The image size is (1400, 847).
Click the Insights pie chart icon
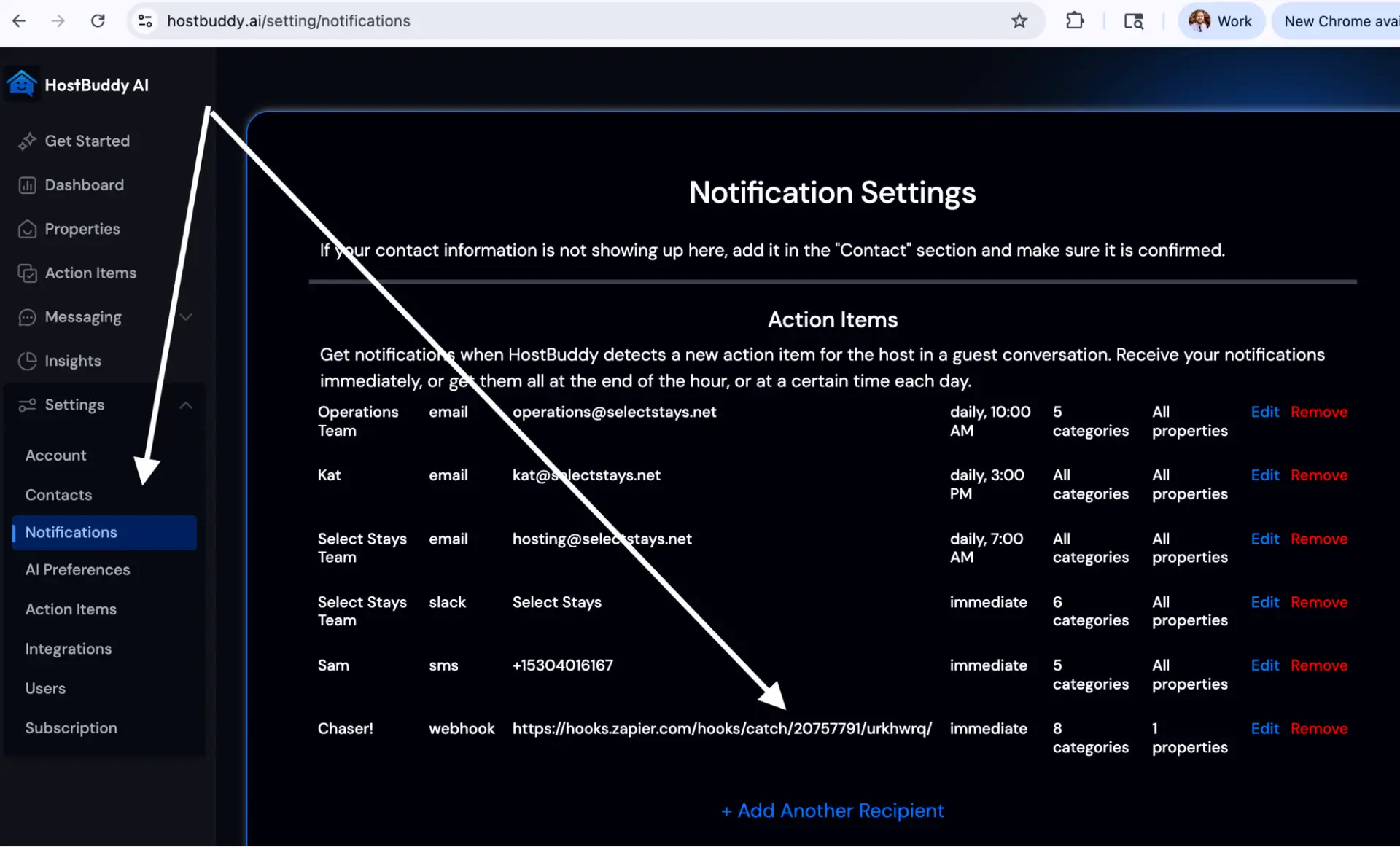click(x=28, y=360)
